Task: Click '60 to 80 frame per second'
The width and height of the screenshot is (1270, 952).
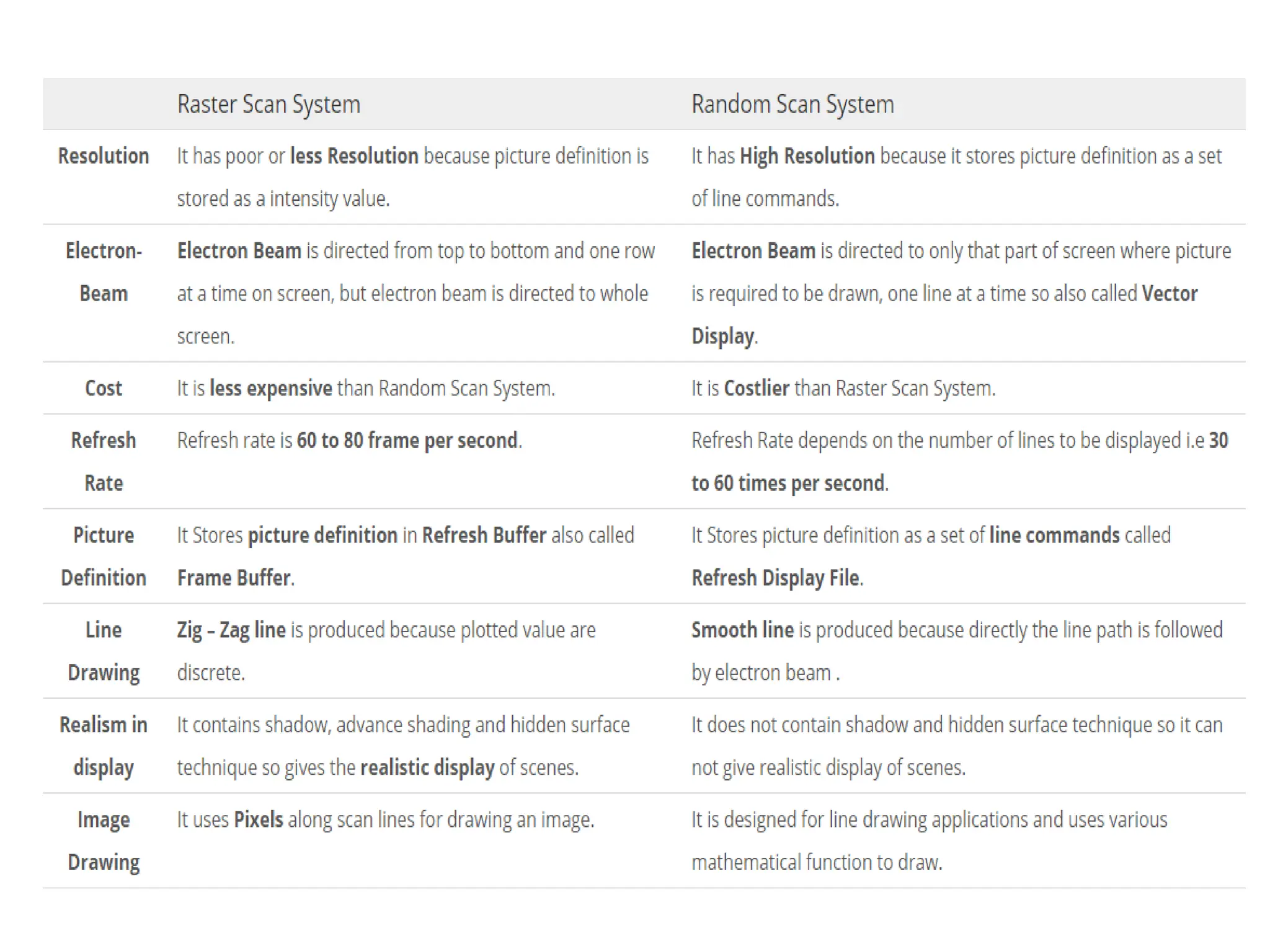Action: (407, 441)
